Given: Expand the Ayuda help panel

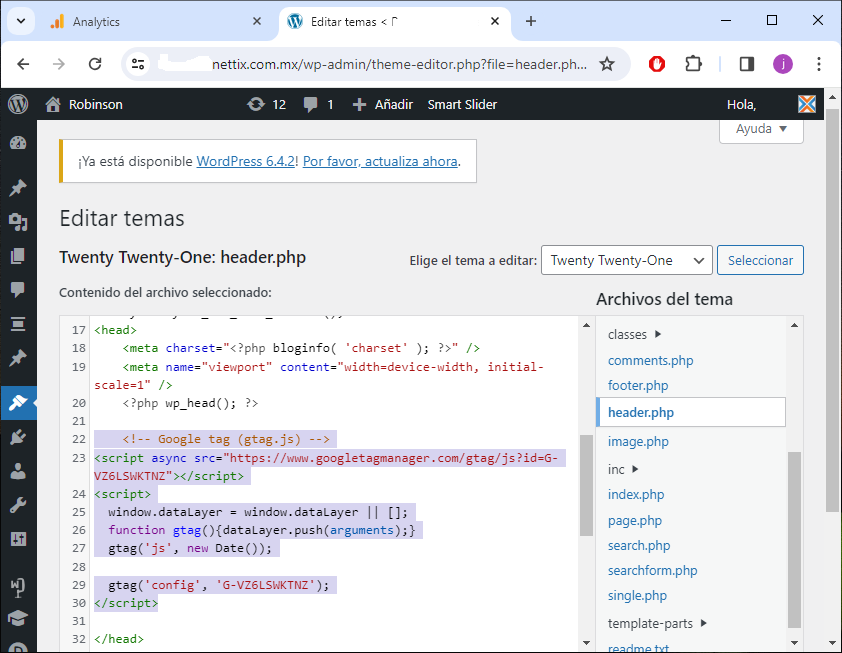Looking at the screenshot, I should point(761,129).
